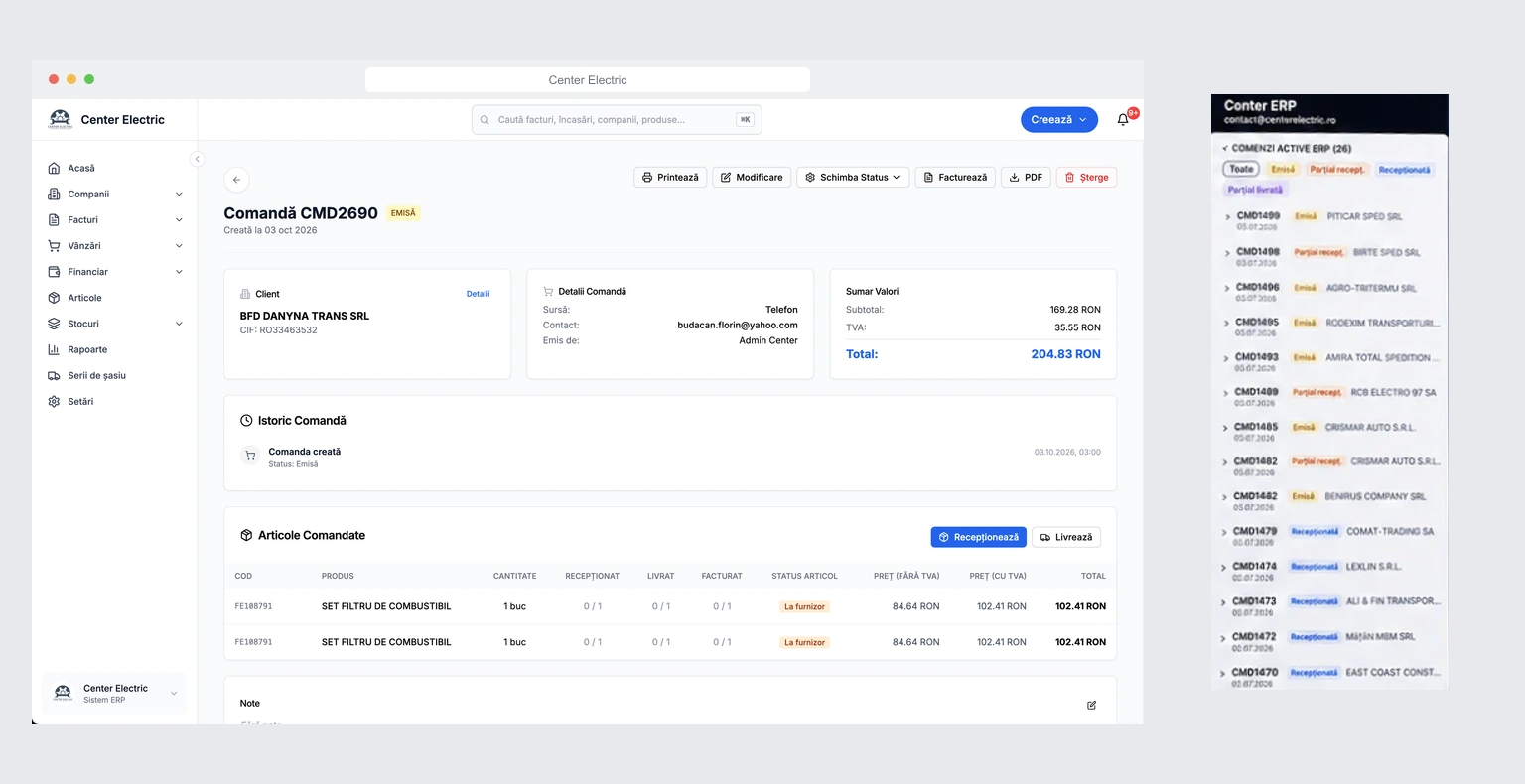This screenshot has height=784, width=1525.
Task: Click the Livrează button
Action: coord(1066,537)
